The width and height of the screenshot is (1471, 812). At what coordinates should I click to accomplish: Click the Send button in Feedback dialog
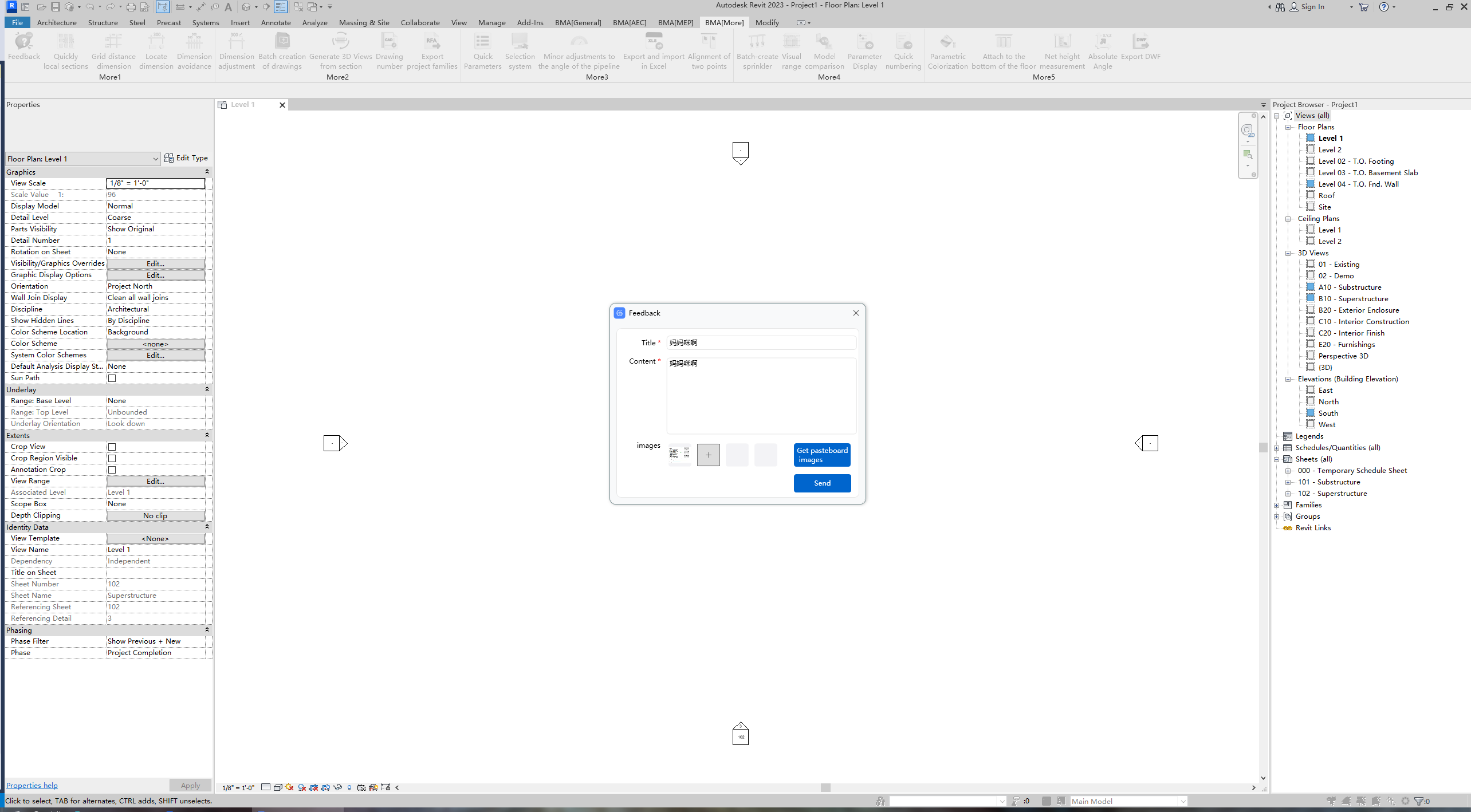tap(822, 483)
